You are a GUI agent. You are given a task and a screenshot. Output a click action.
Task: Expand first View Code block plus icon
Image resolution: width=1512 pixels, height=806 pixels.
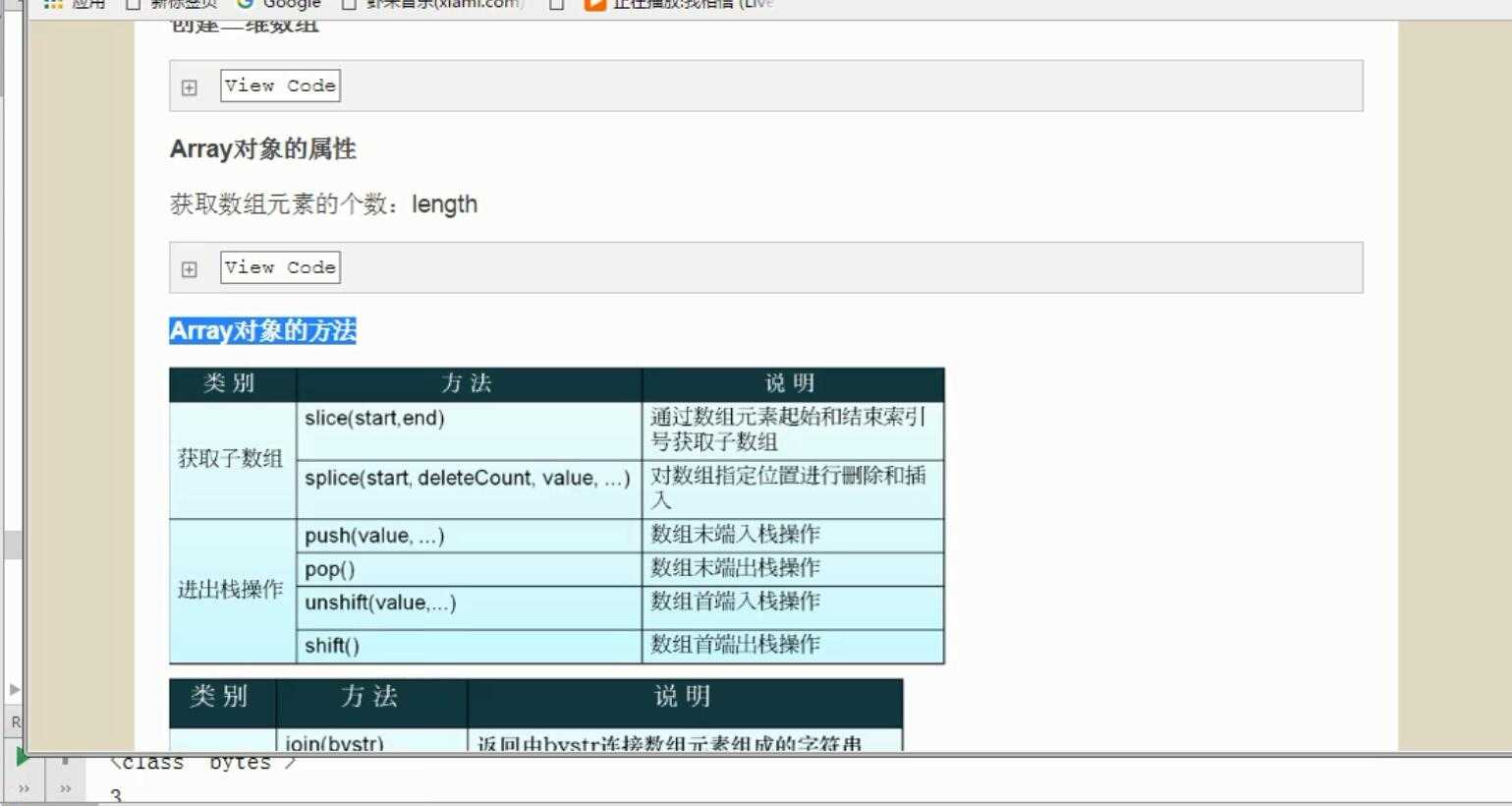(190, 87)
